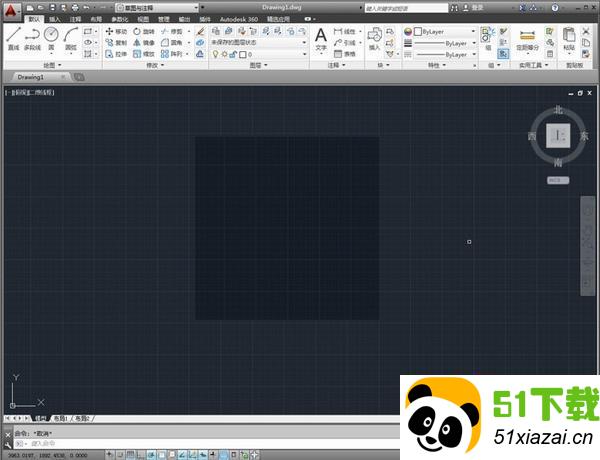Image resolution: width=600 pixels, height=460 pixels.
Task: Activate the Move (移动) command
Action: coord(115,32)
